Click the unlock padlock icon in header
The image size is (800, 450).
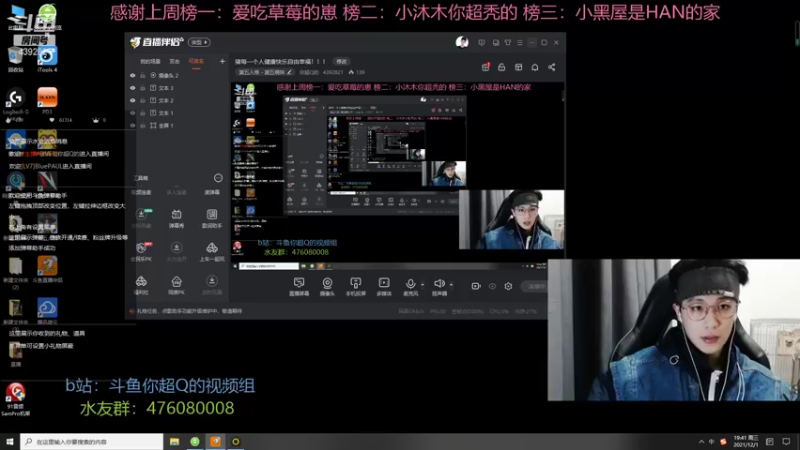[502, 67]
